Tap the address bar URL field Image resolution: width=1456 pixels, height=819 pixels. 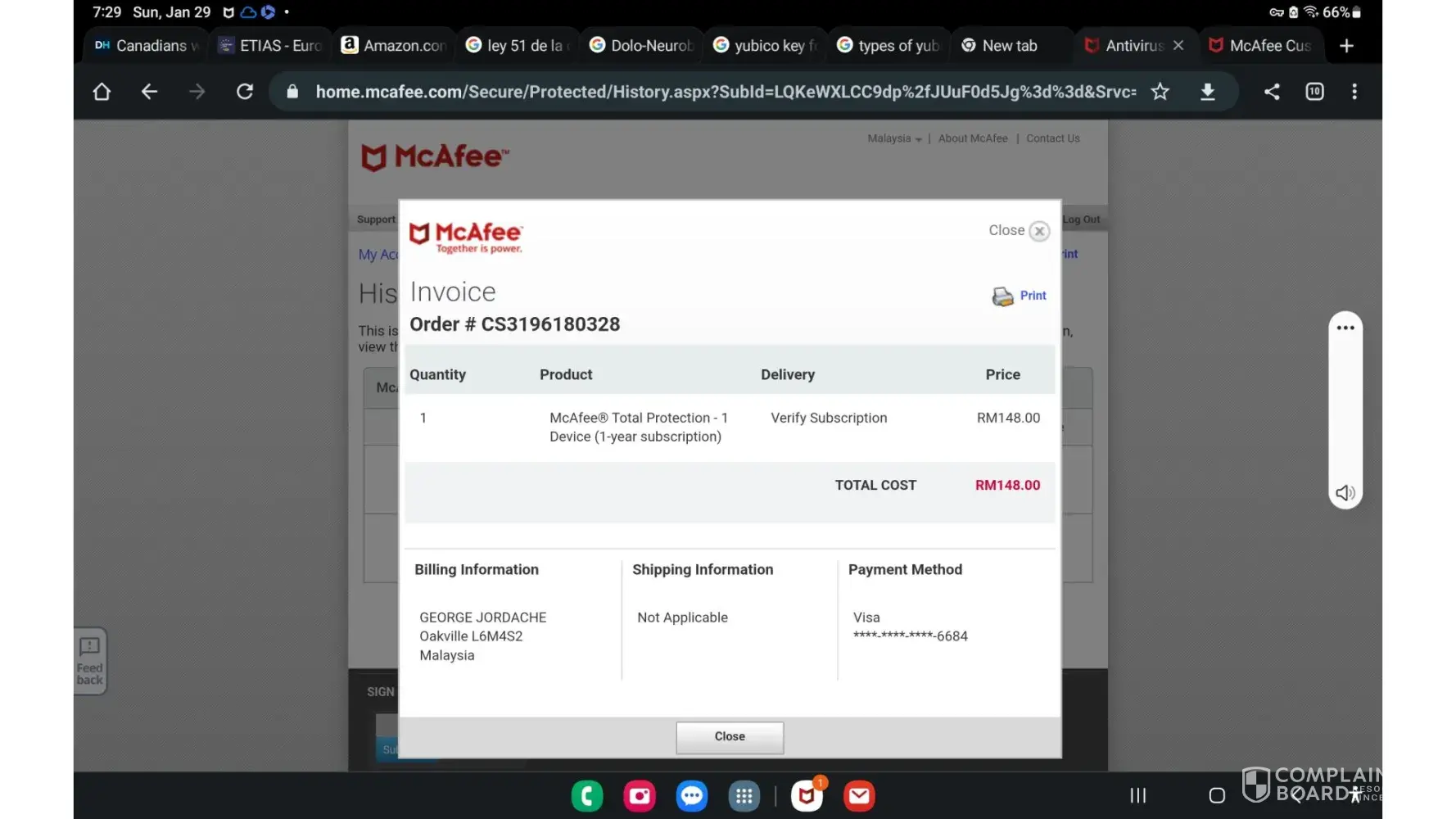tap(725, 92)
